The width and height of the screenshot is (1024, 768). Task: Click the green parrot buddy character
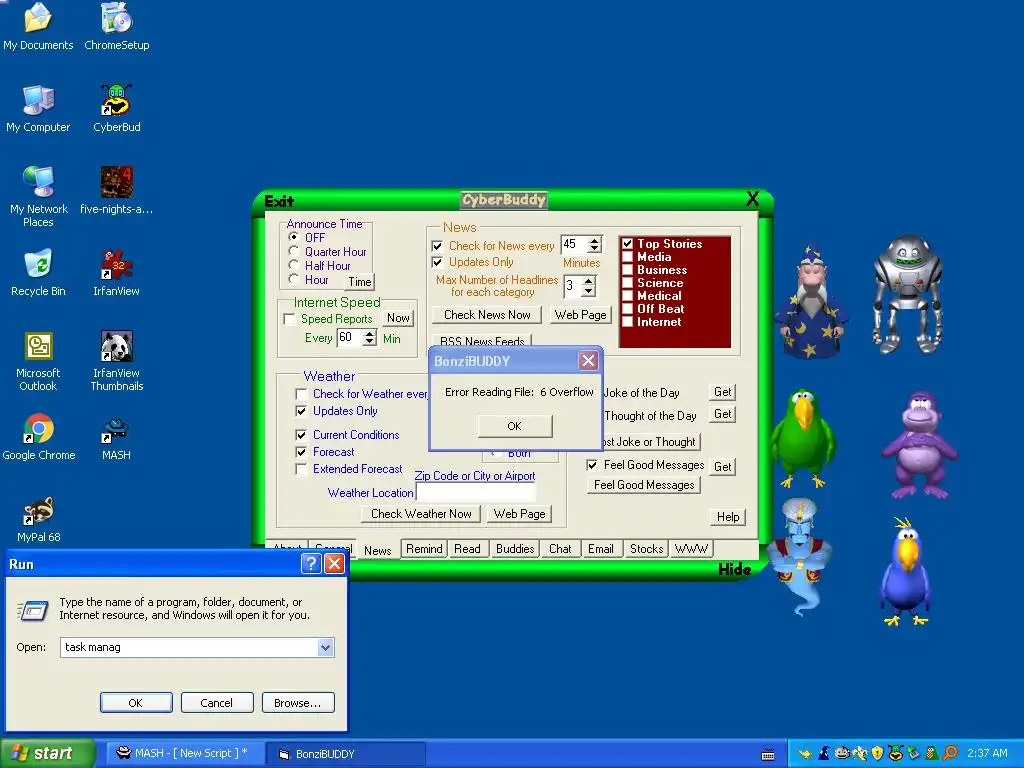pyautogui.click(x=802, y=438)
